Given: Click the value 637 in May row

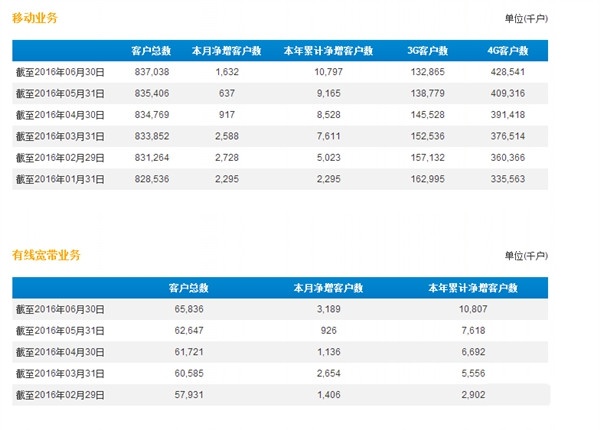Looking at the screenshot, I should (227, 93).
